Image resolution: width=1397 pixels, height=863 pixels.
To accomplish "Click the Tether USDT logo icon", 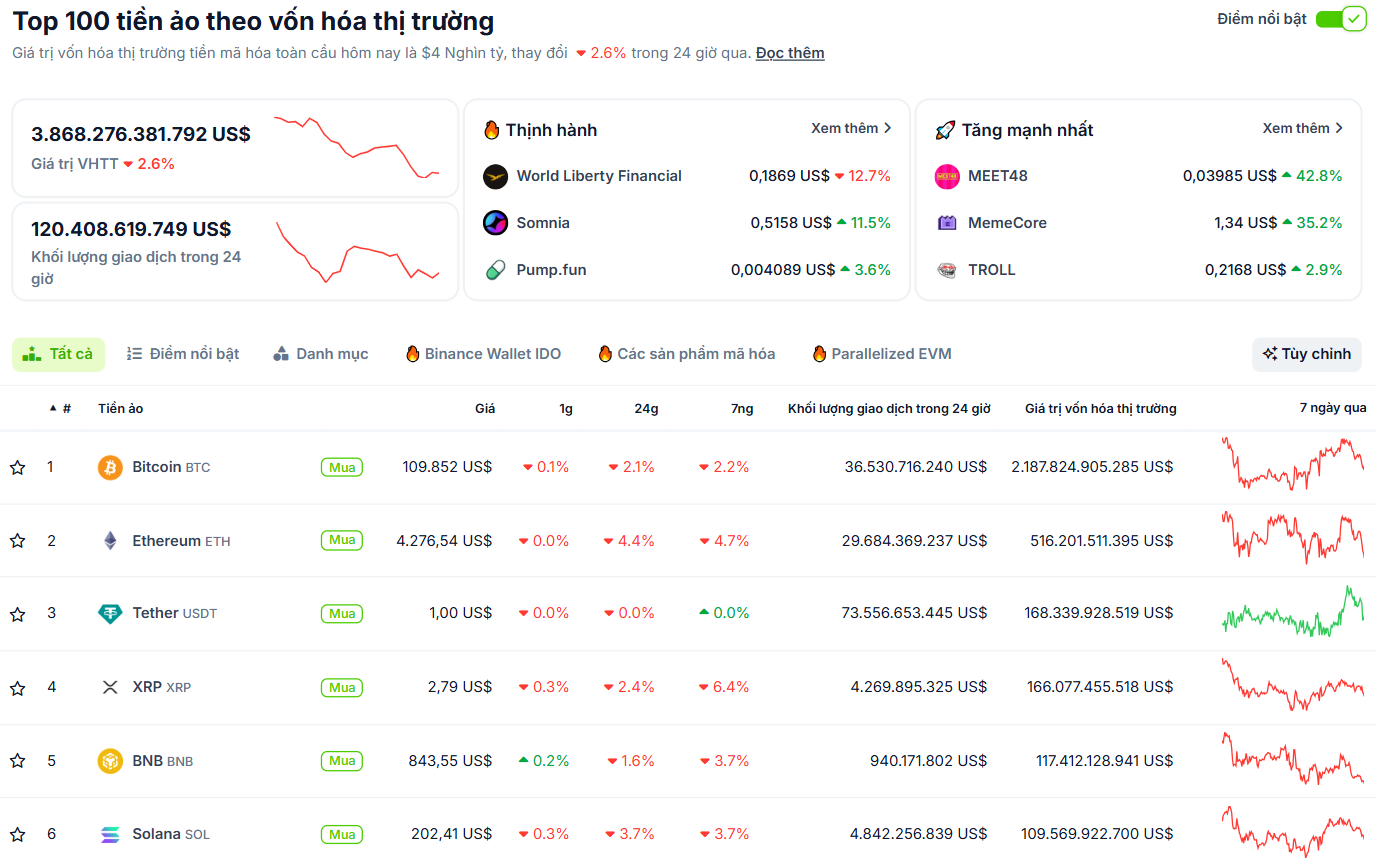I will pyautogui.click(x=110, y=613).
